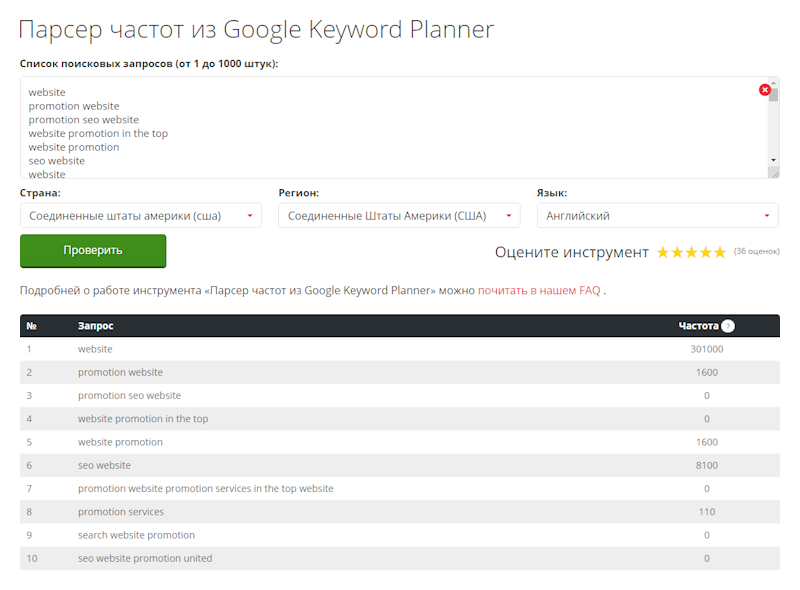The height and width of the screenshot is (590, 800).
Task: Click the textarea resize grip
Action: click(x=774, y=174)
